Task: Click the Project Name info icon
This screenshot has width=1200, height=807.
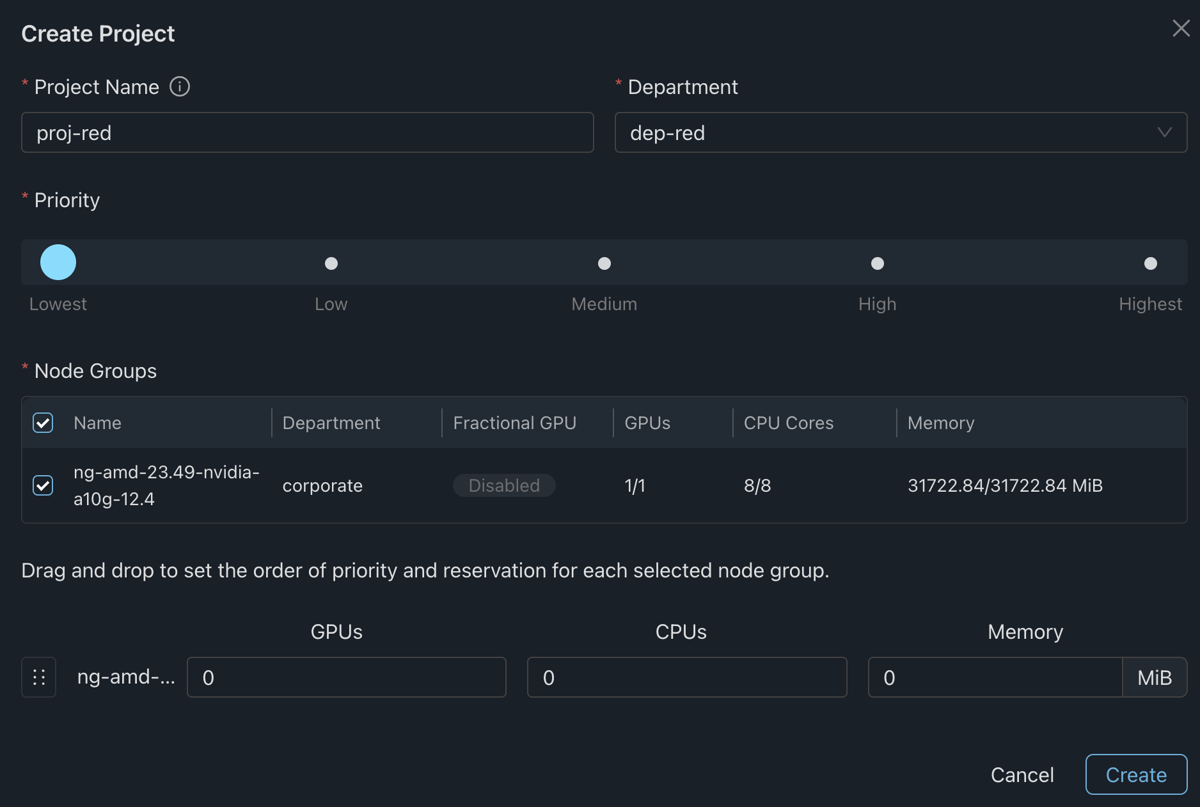Action: (x=180, y=87)
